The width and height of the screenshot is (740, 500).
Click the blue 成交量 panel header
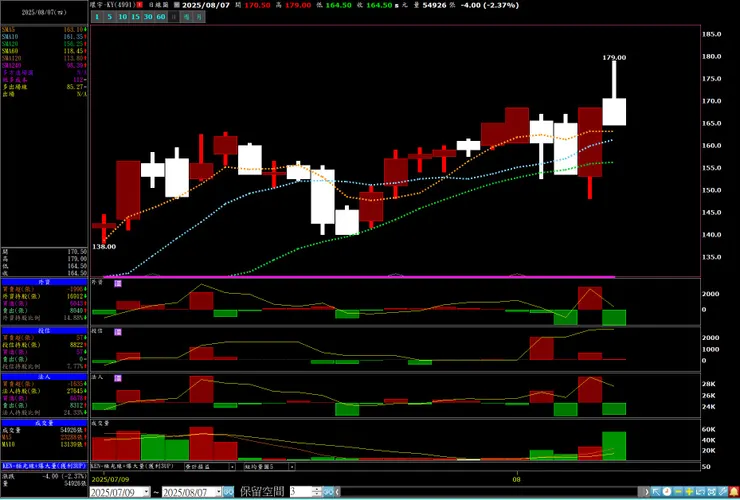[x=44, y=423]
